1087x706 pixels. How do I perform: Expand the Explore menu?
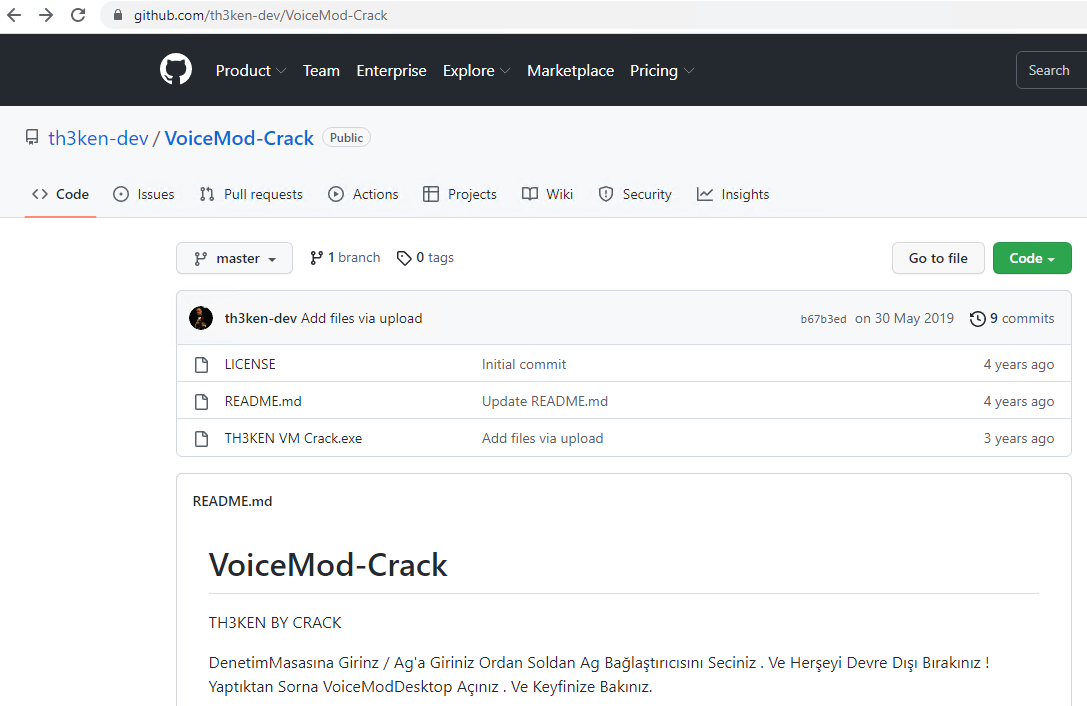pos(476,71)
